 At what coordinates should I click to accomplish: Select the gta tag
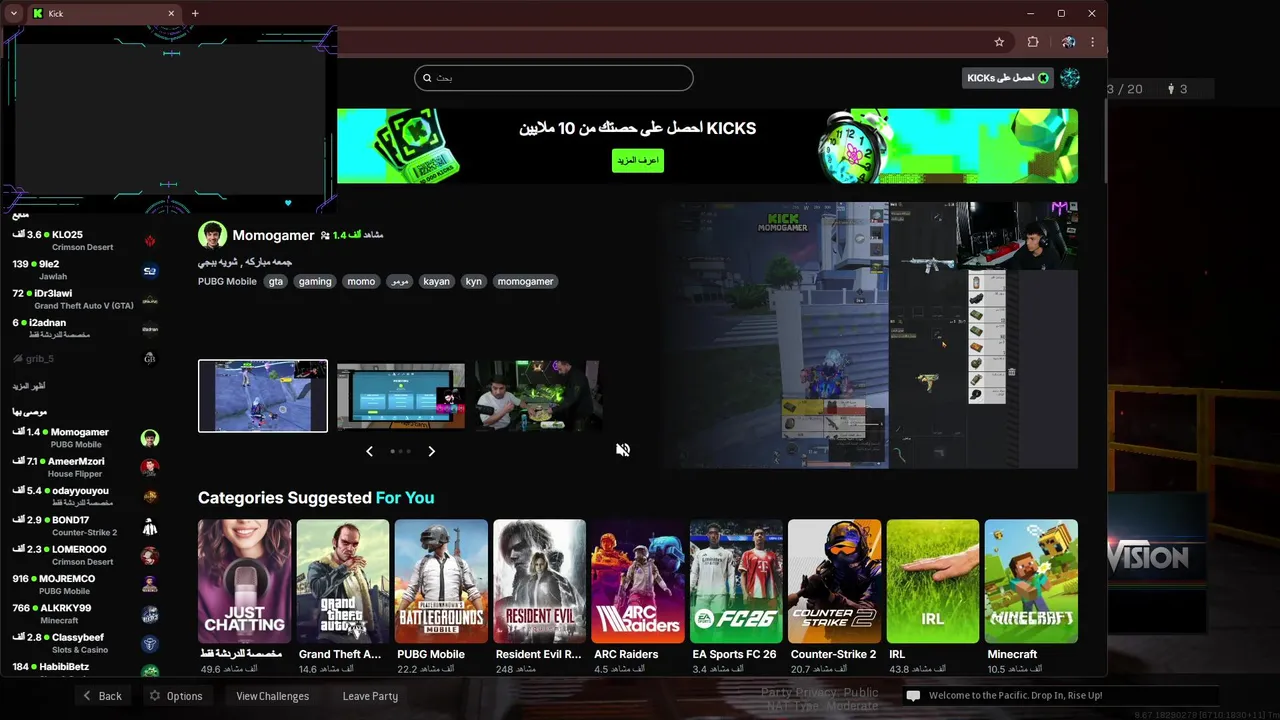(276, 282)
